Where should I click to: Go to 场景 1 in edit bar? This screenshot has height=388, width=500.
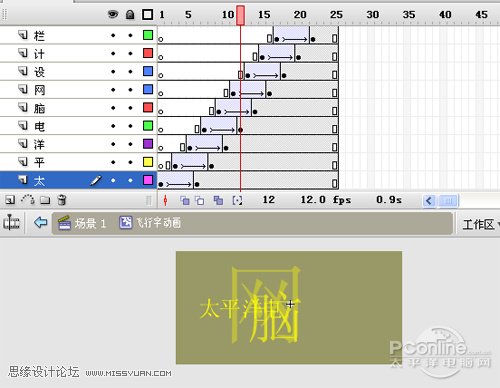[90, 223]
